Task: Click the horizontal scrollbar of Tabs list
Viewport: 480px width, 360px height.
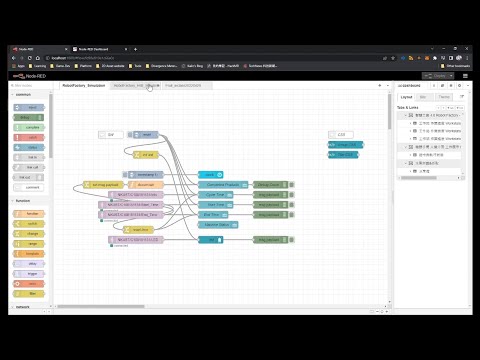Action: [x=419, y=178]
